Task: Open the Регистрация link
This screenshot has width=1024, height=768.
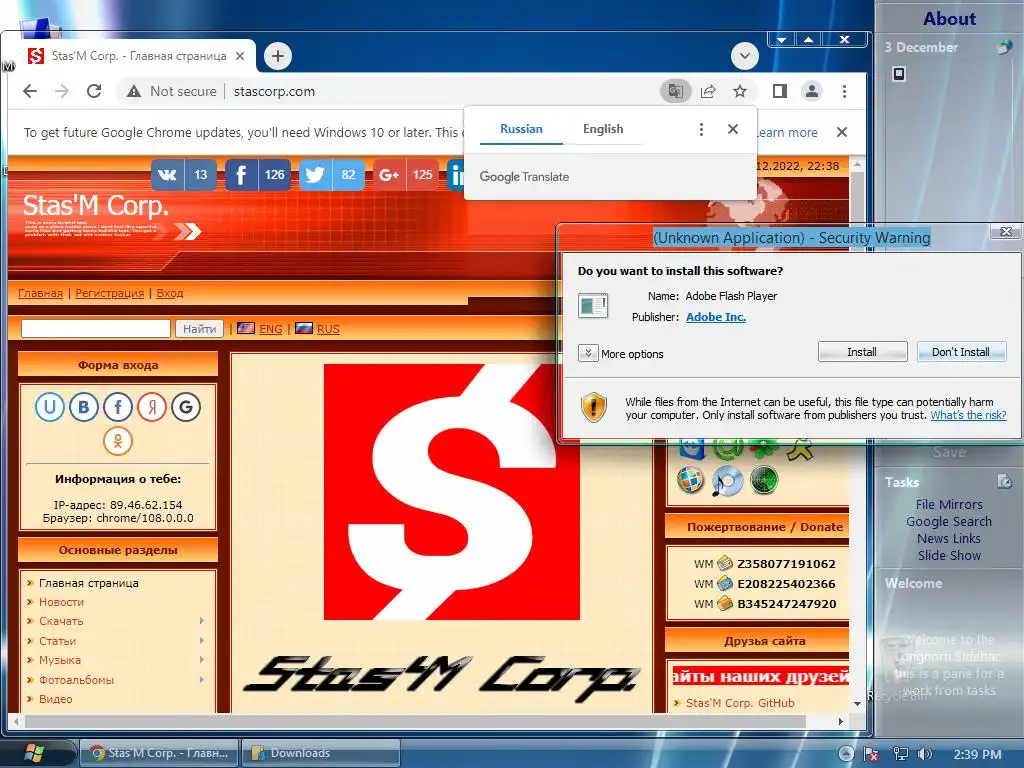Action: coord(109,293)
